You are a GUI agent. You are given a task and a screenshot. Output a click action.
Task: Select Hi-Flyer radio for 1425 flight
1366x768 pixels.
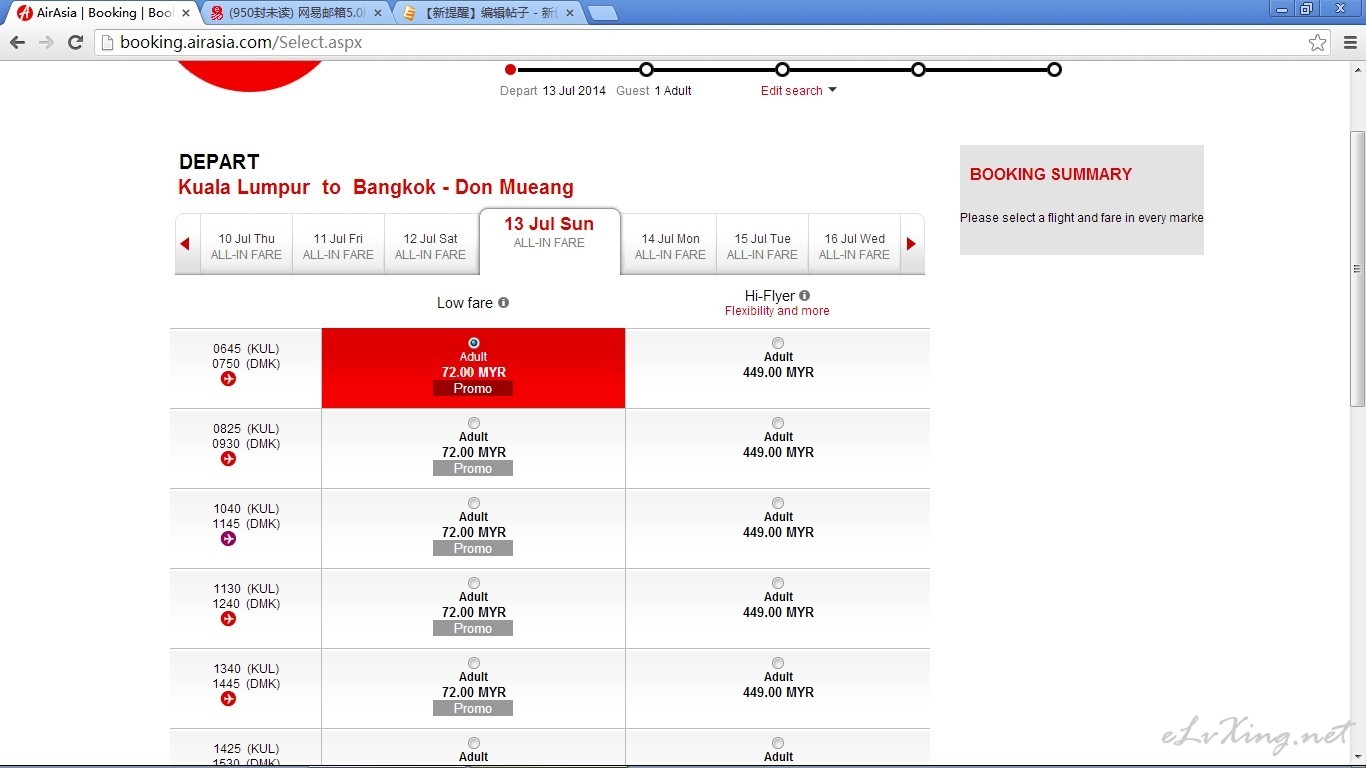[778, 743]
